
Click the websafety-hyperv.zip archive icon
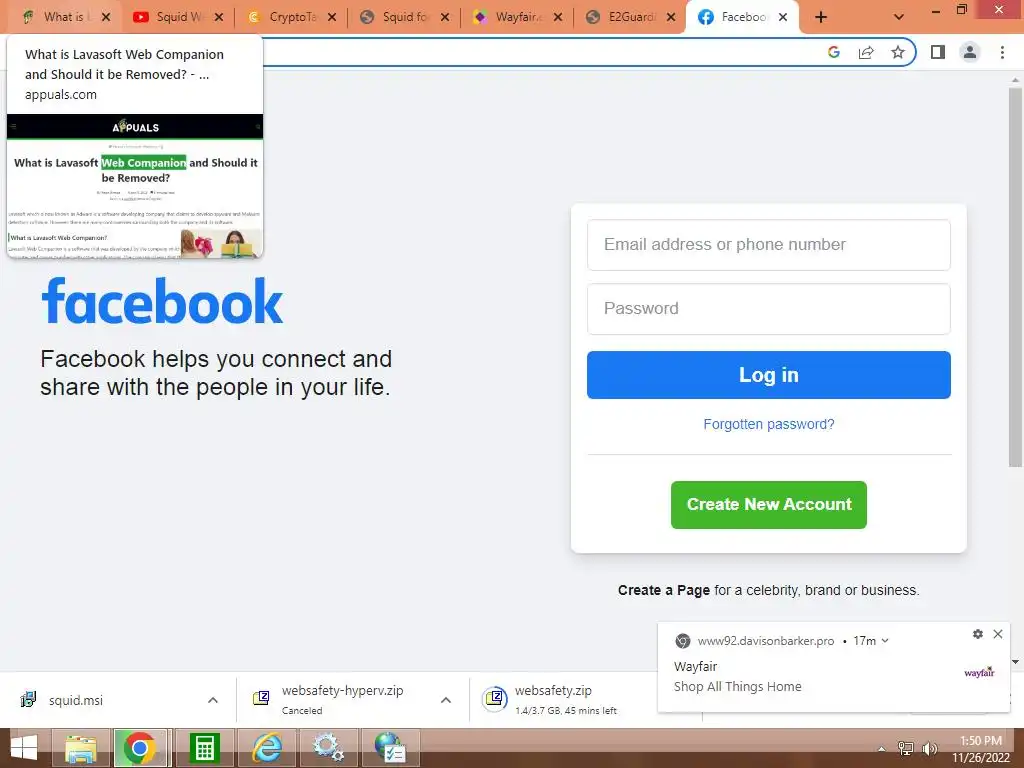pyautogui.click(x=261, y=698)
